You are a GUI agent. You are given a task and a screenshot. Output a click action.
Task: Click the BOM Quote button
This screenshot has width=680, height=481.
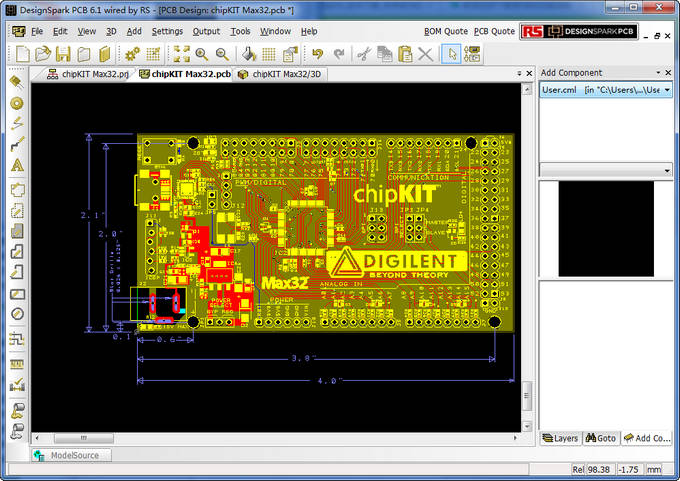point(446,31)
